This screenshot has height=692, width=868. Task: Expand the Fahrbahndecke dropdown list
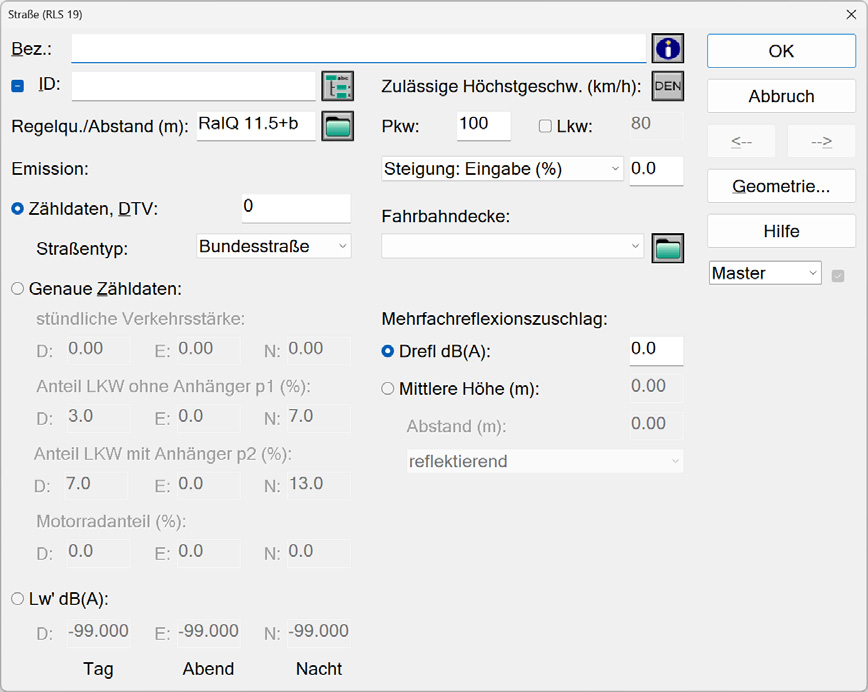tap(513, 246)
